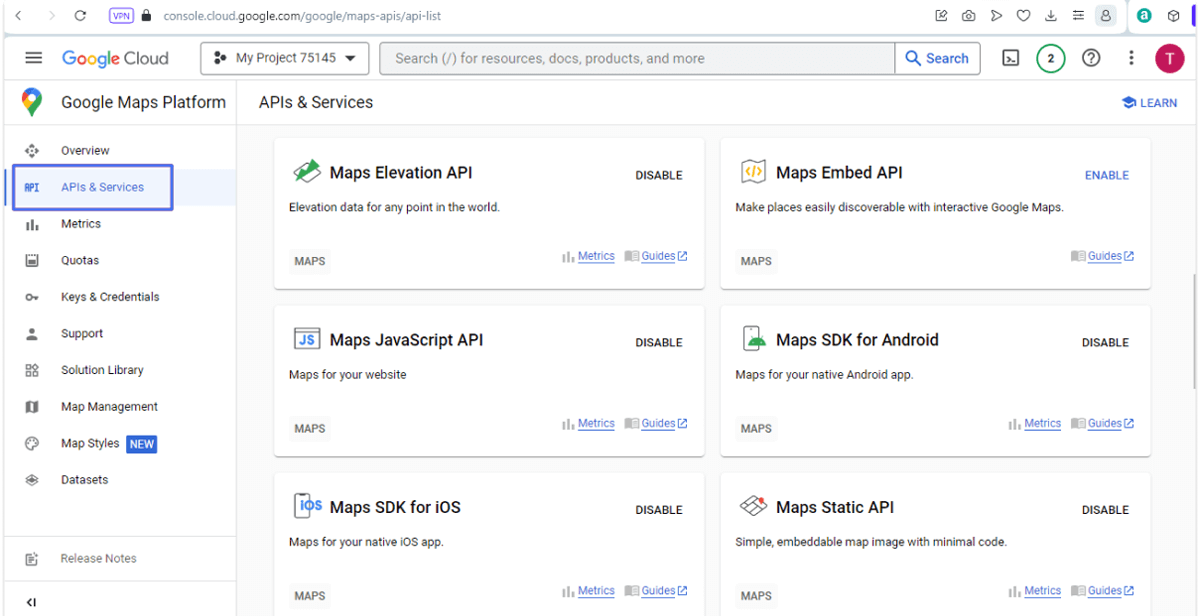Open Release Notes in the sidebar

(99, 559)
